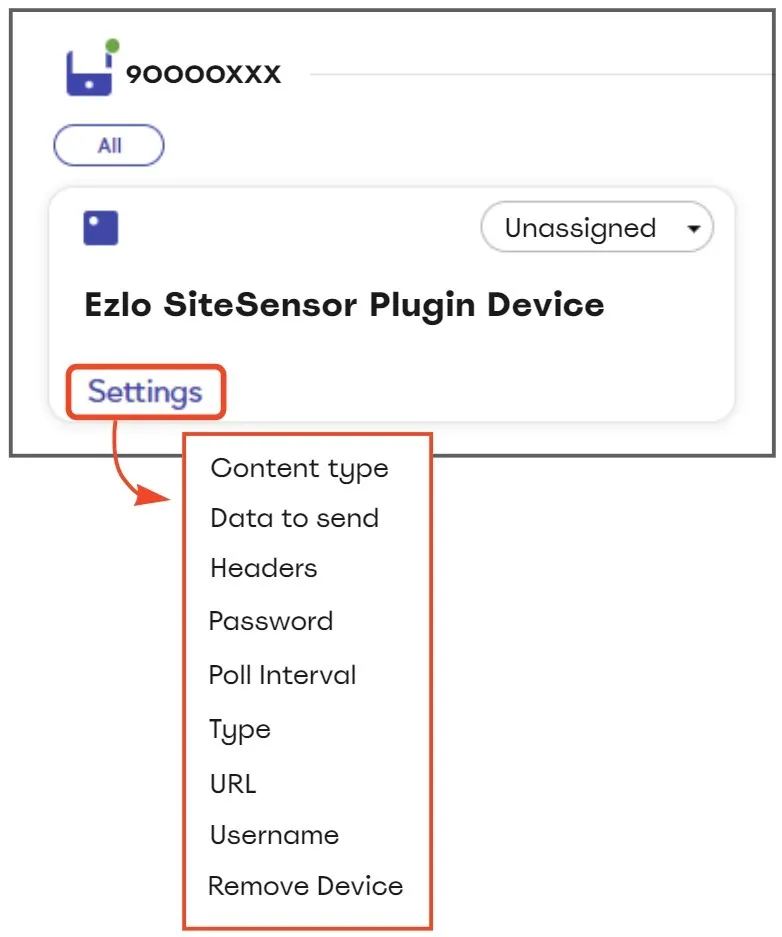Viewport: 782px width, 937px height.
Task: Click the green online status dot
Action: tap(112, 45)
